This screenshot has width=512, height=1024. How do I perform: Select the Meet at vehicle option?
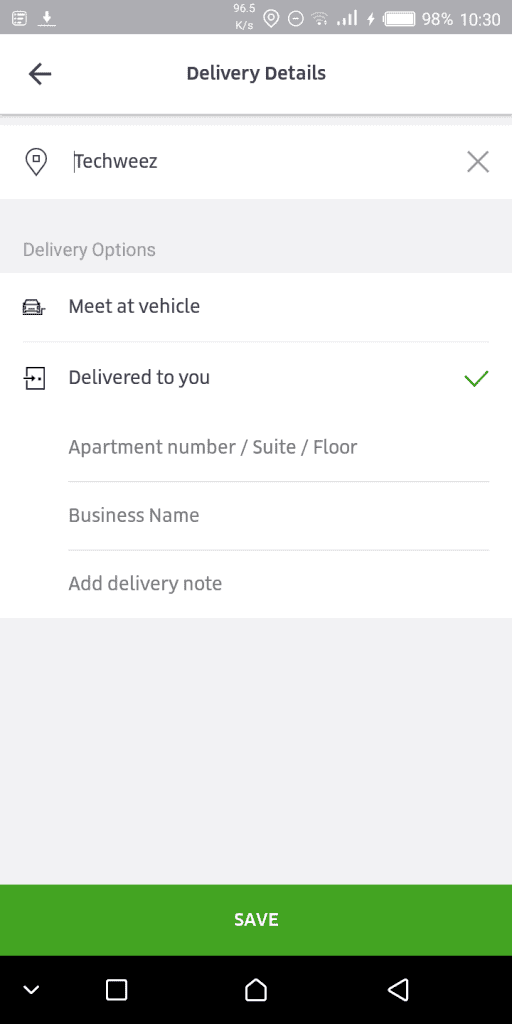tap(256, 307)
